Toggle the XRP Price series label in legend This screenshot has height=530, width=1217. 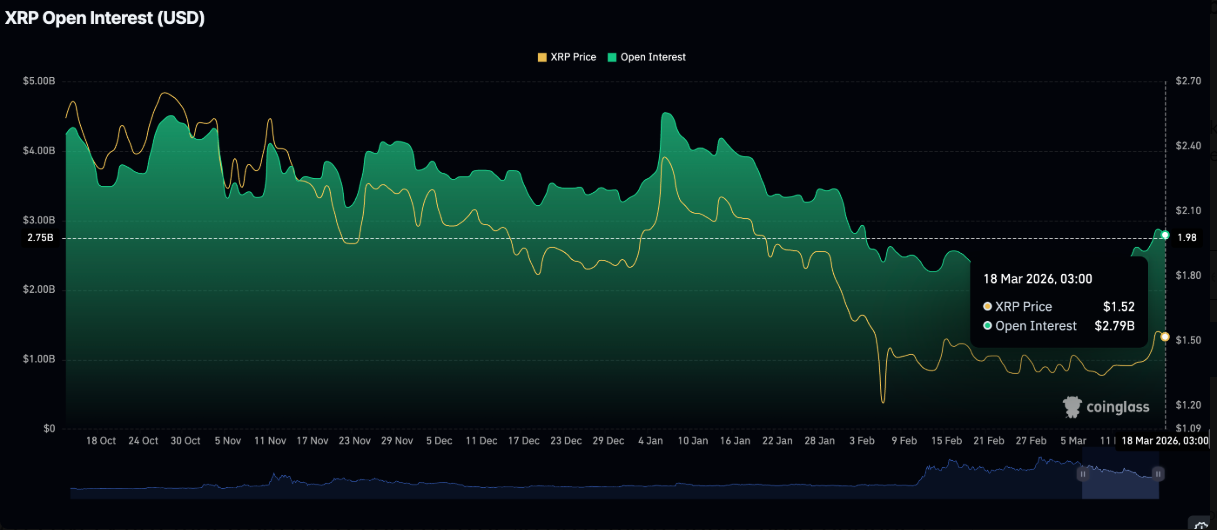click(x=572, y=57)
